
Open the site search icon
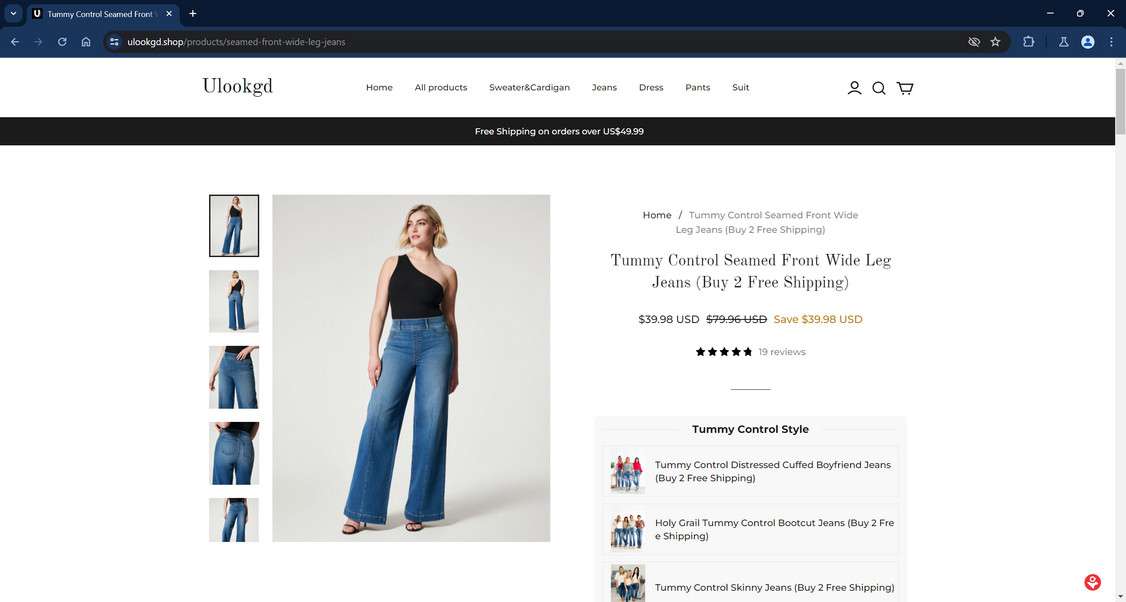click(879, 88)
